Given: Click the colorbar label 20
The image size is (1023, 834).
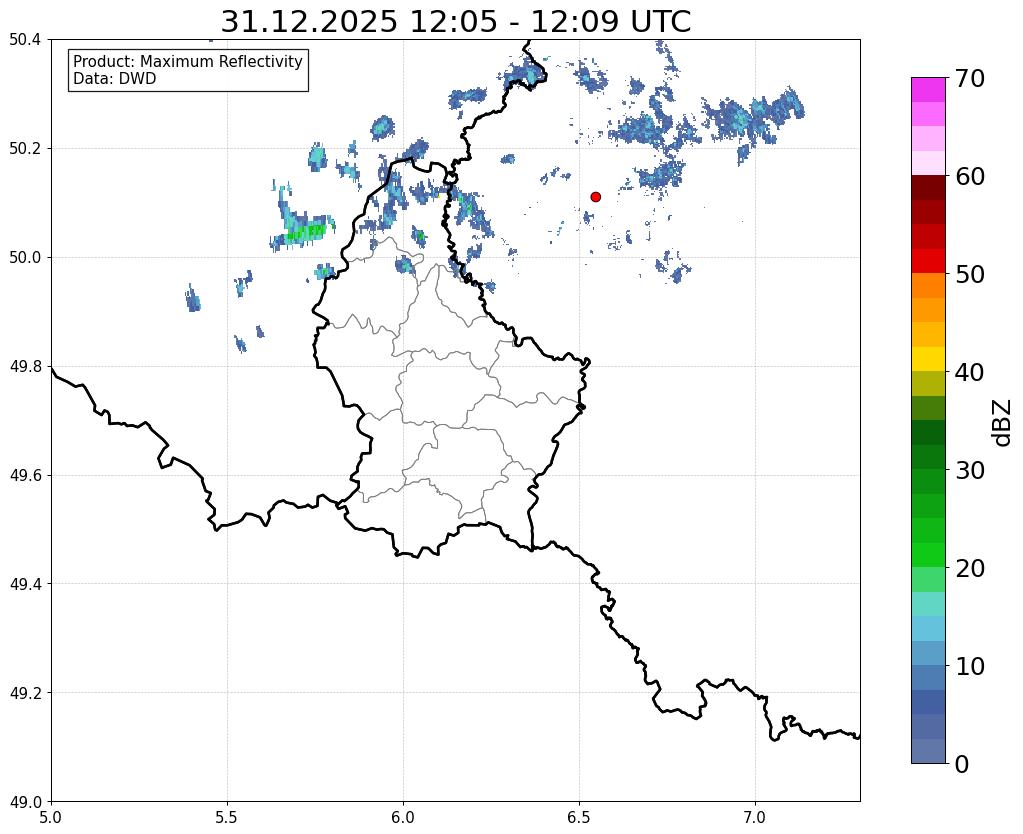Looking at the screenshot, I should click(969, 568).
